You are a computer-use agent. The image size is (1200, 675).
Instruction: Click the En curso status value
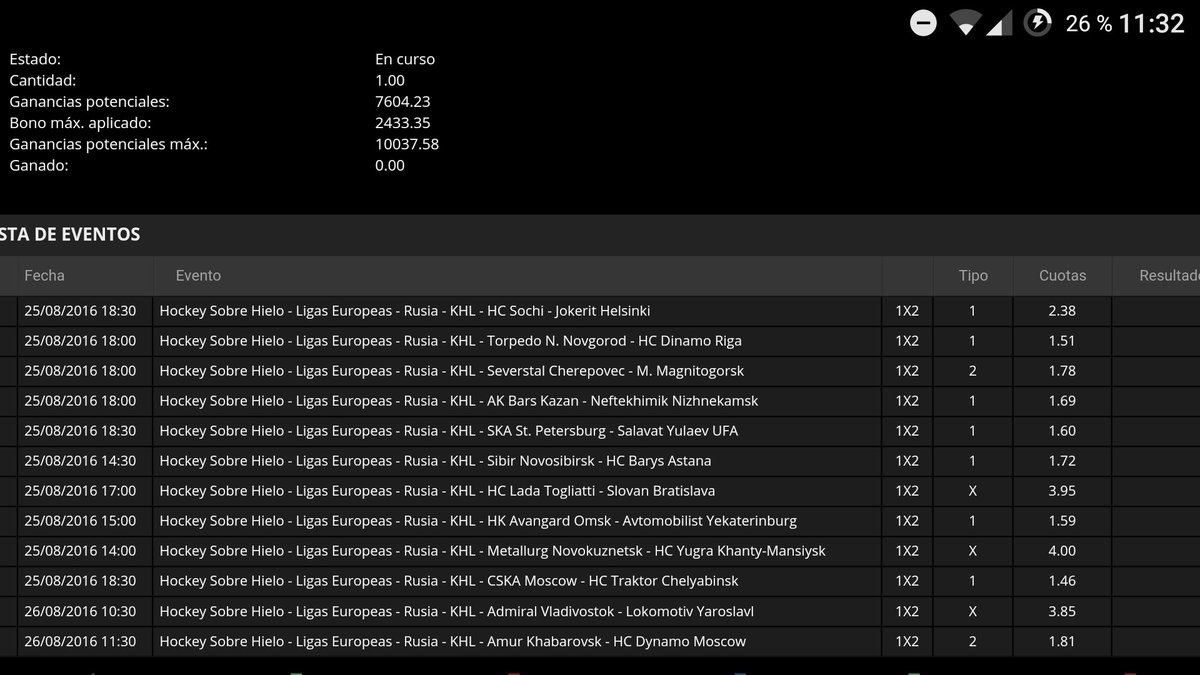[405, 59]
